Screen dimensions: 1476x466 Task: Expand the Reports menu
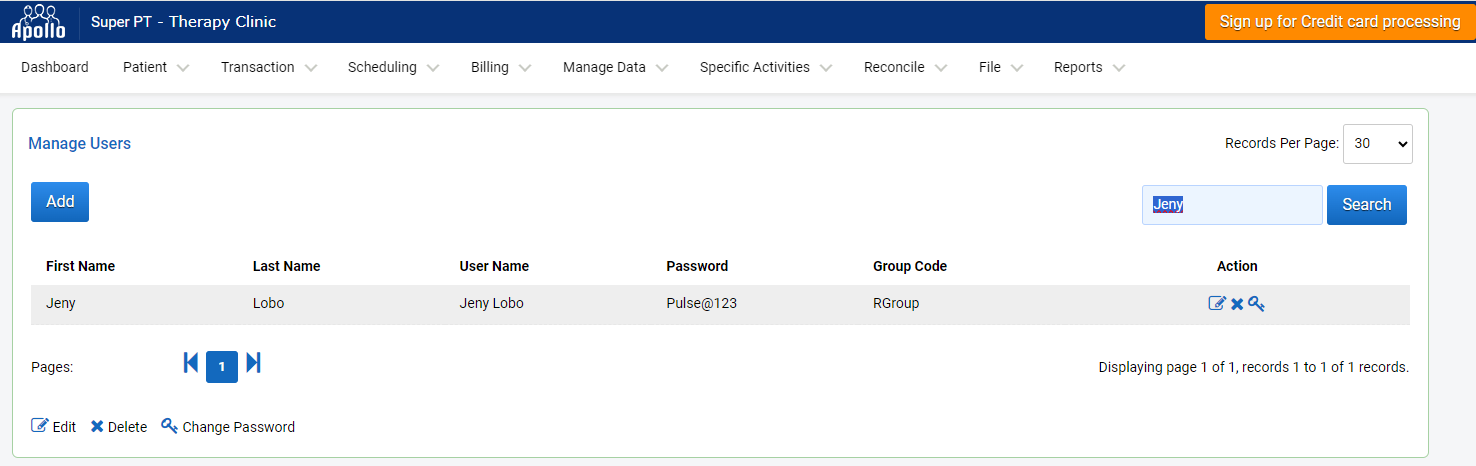tap(1089, 67)
